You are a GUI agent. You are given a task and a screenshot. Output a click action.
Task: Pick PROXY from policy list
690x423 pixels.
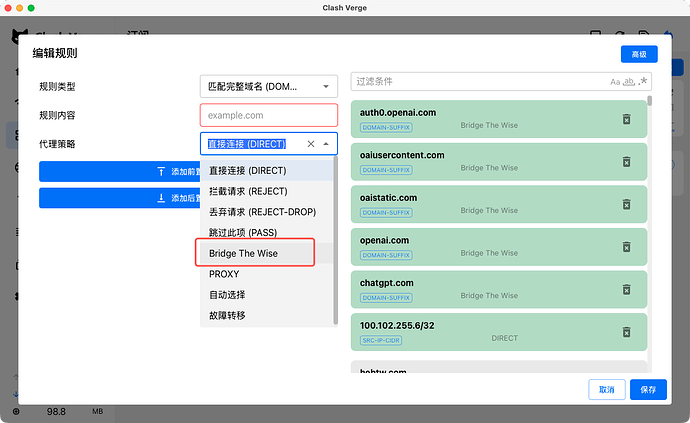[x=267, y=274]
